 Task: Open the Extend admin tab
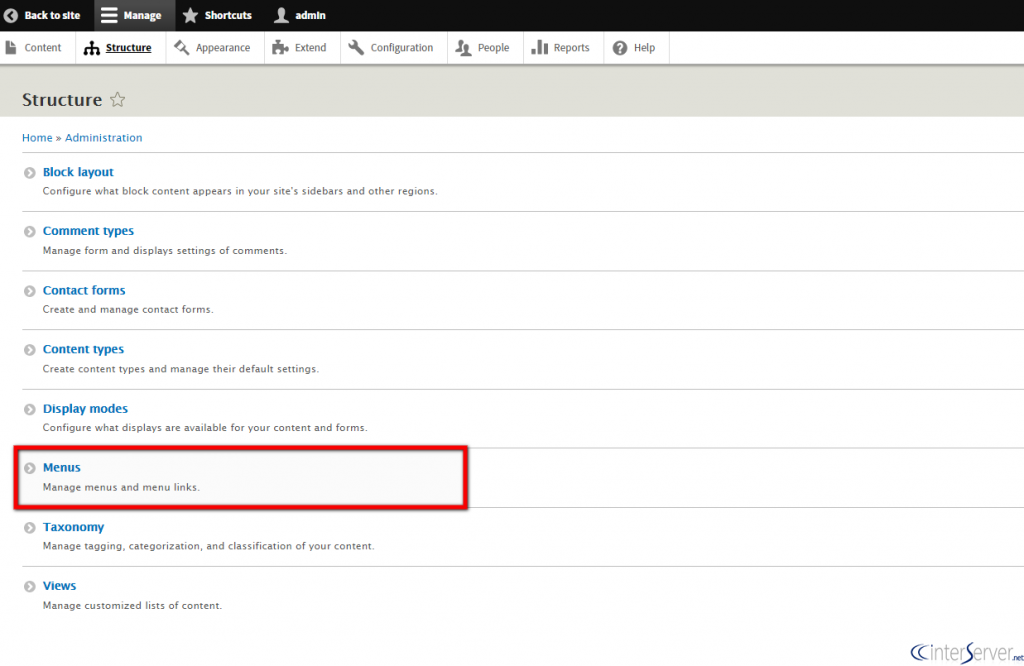click(x=302, y=48)
